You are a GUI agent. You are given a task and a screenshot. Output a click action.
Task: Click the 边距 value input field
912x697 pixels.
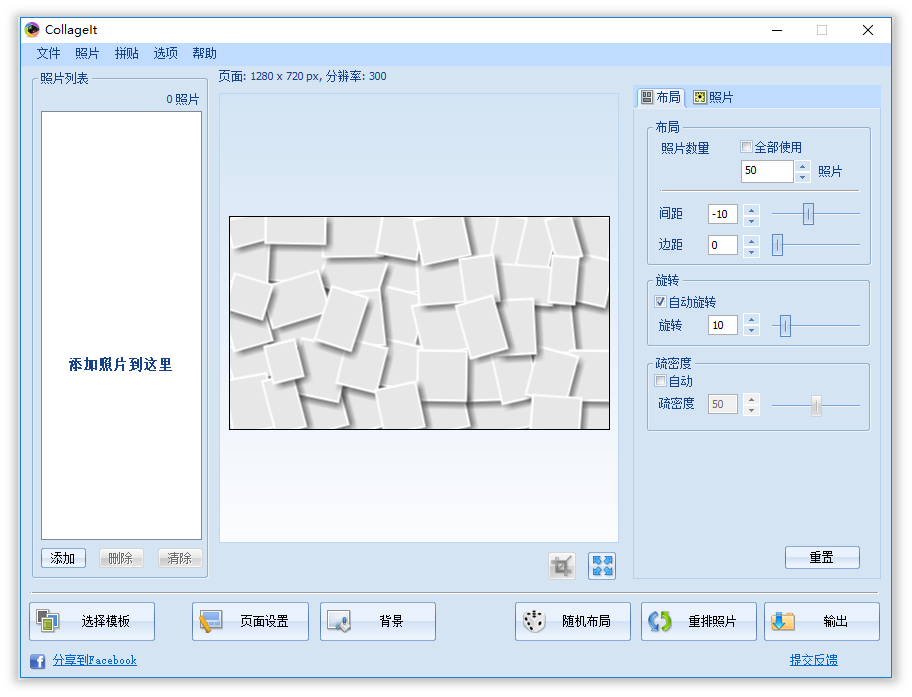[722, 245]
